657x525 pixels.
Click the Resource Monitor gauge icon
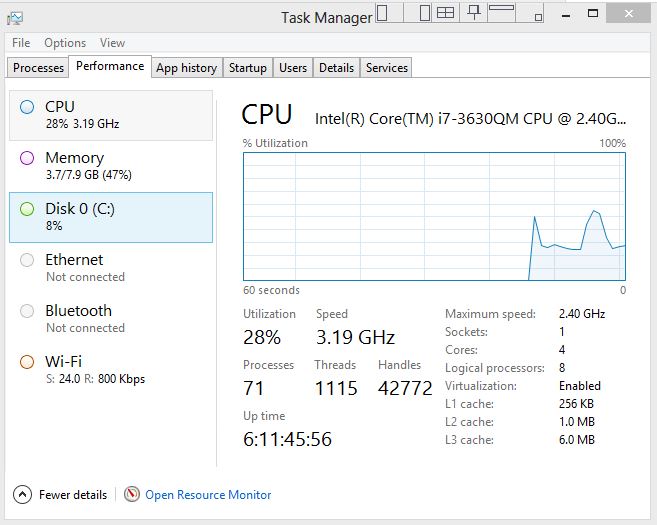pyautogui.click(x=132, y=494)
